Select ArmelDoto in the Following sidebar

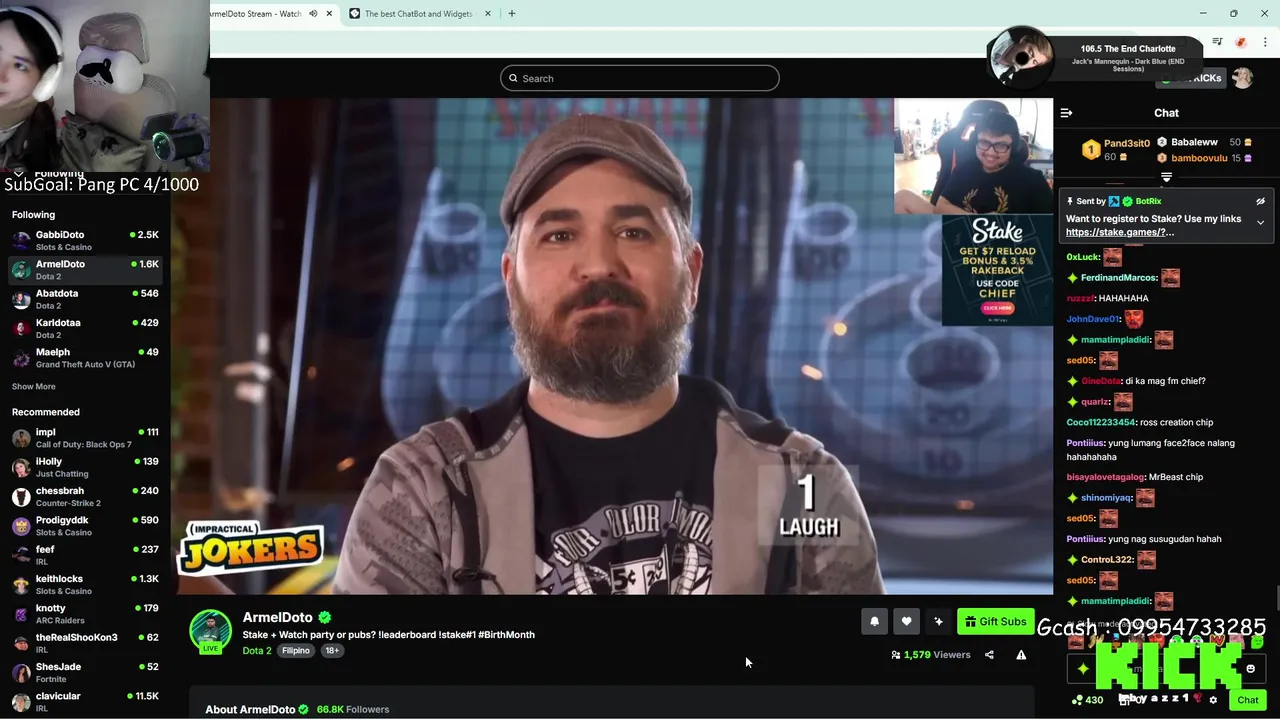pos(85,270)
